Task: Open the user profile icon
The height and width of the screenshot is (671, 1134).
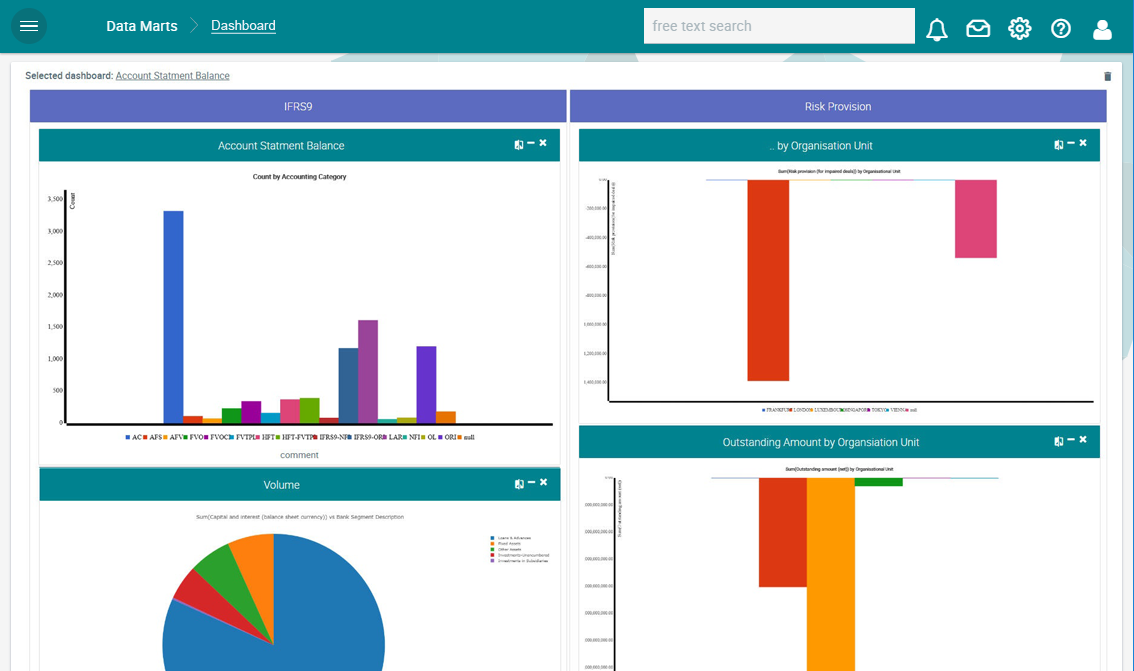Action: point(1102,29)
